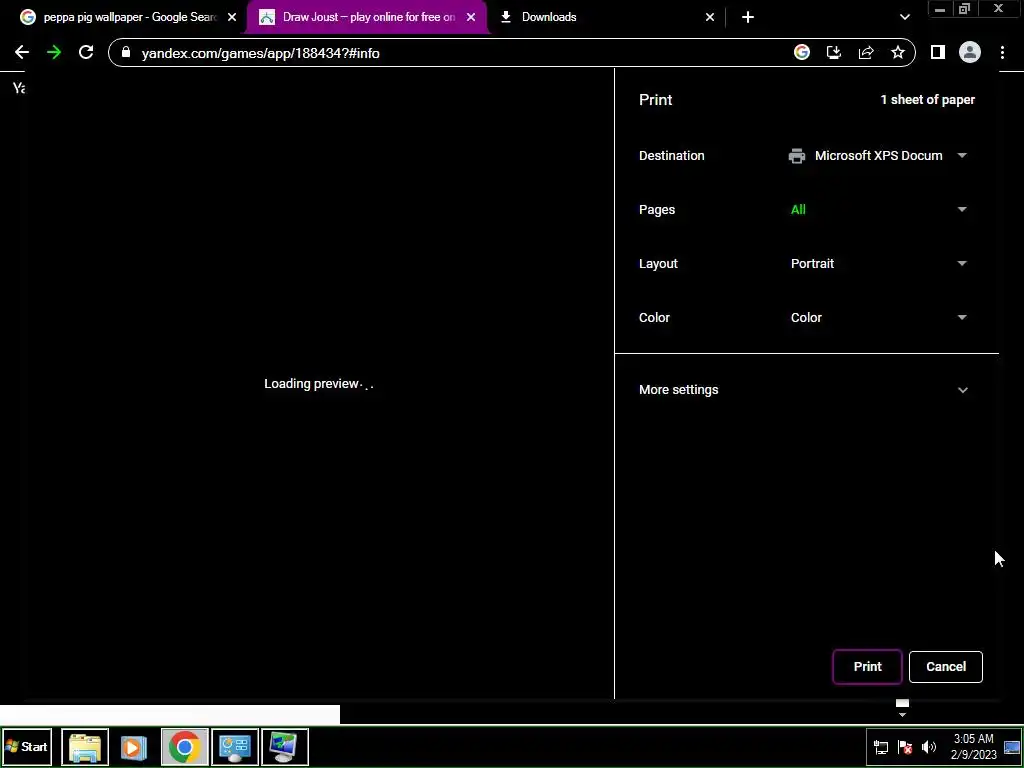Image resolution: width=1024 pixels, height=768 pixels.
Task: Launch the media player taskbar icon
Action: click(134, 746)
